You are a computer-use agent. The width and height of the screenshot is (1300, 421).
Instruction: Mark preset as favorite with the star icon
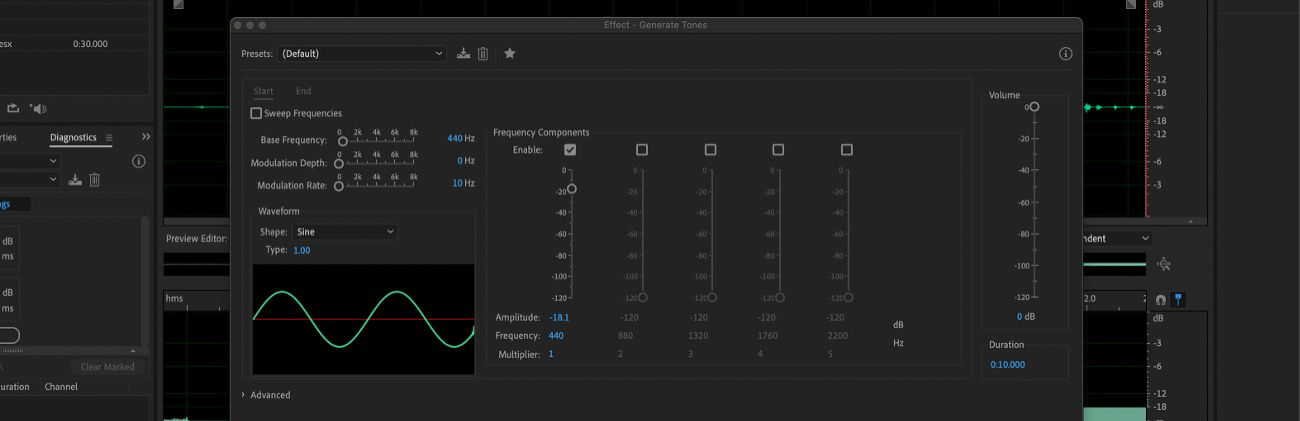click(x=510, y=53)
